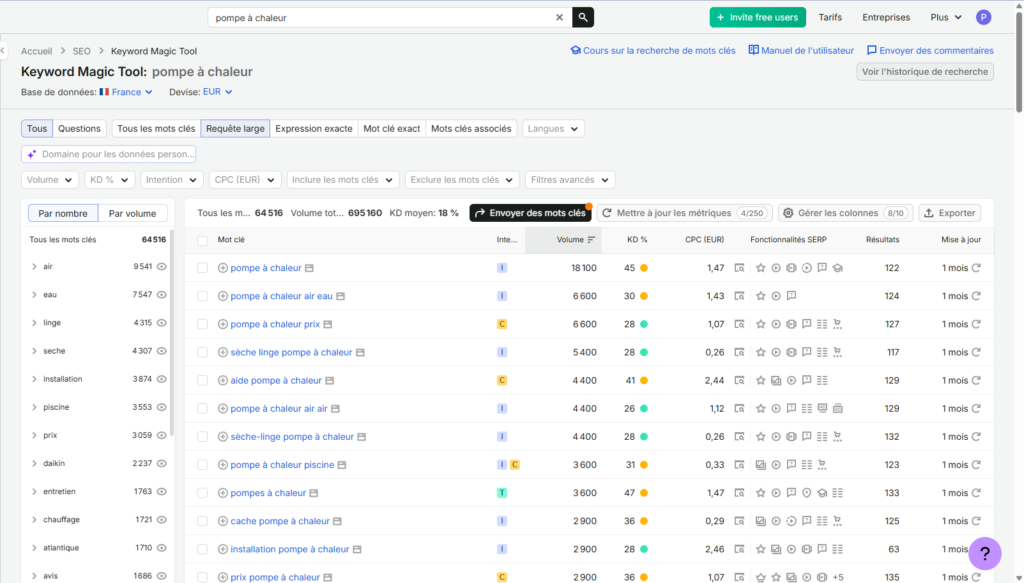Clear the search field with X icon
This screenshot has height=583, width=1024.
click(x=559, y=18)
